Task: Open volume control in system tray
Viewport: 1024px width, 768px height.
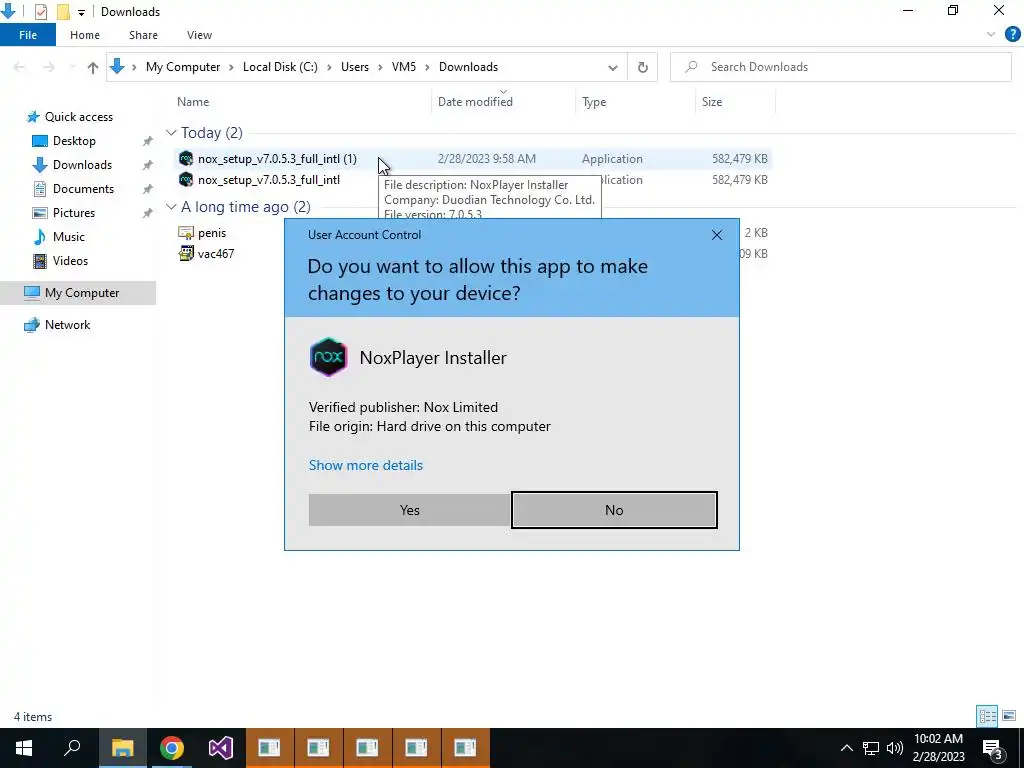Action: pos(895,748)
